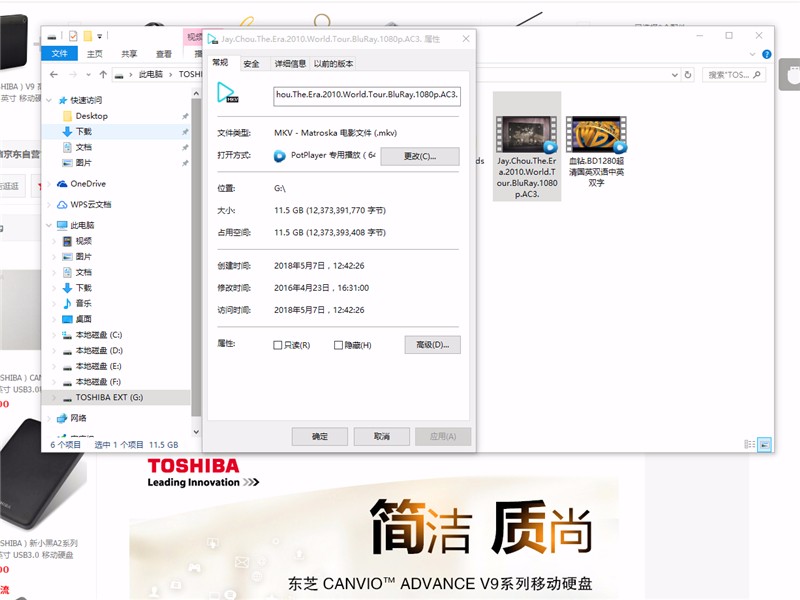Select WPS云文档 in navigation pane
The image size is (800, 600).
(x=90, y=205)
